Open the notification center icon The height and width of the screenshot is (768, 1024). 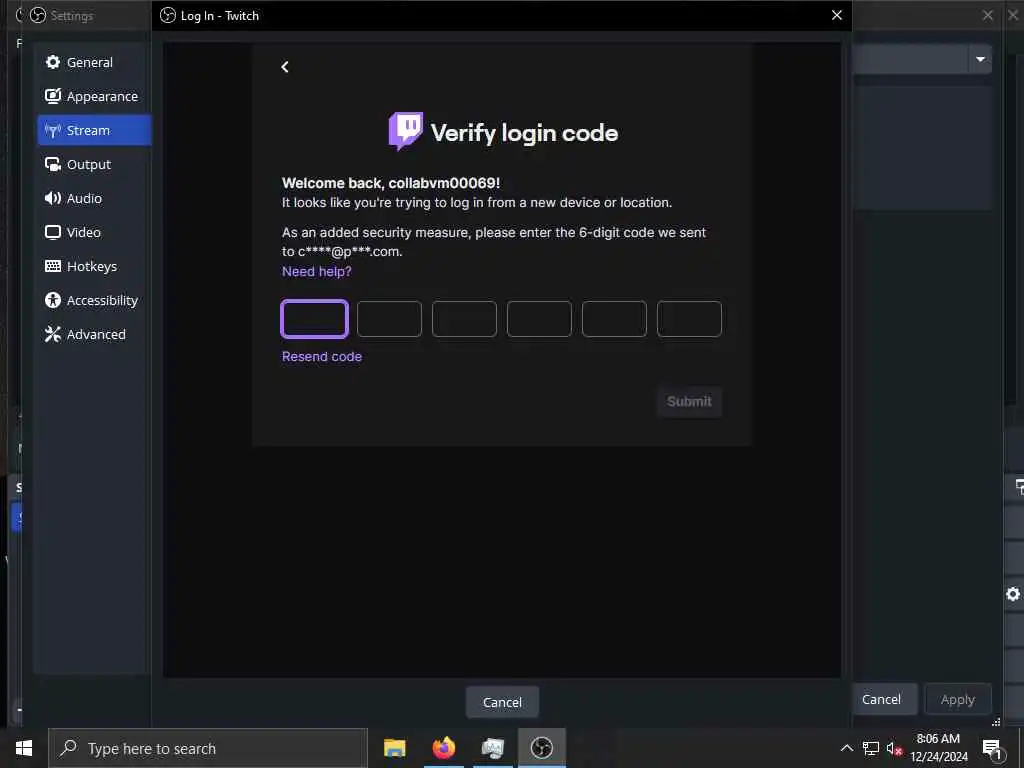coord(992,748)
